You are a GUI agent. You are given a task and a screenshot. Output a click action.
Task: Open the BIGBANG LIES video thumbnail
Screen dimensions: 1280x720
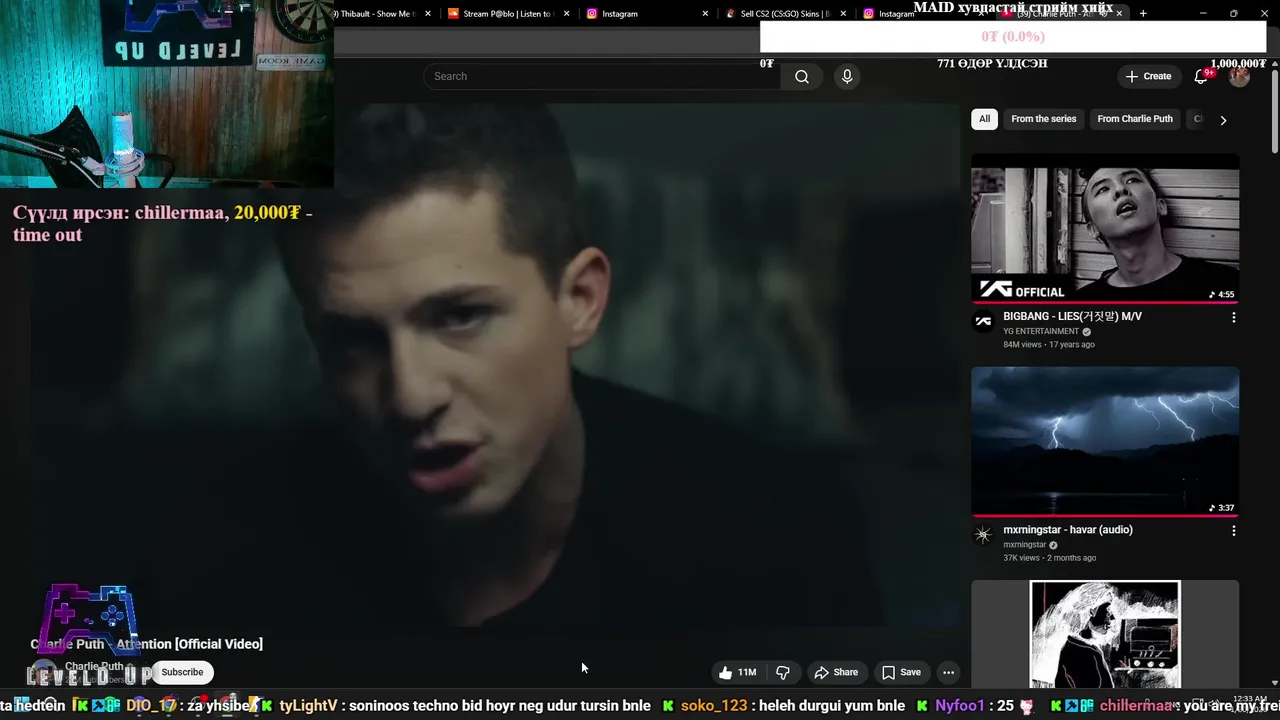tap(1105, 228)
